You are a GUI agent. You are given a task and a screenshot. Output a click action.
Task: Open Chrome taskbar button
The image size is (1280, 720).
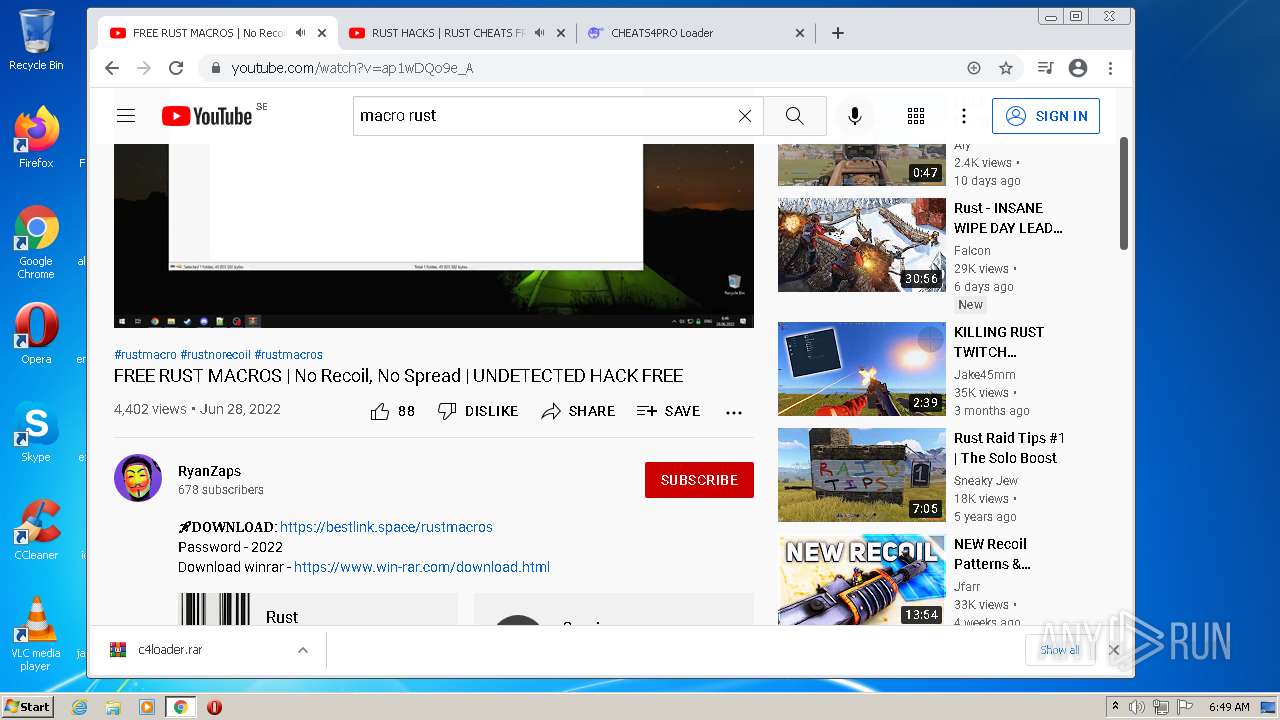180,707
